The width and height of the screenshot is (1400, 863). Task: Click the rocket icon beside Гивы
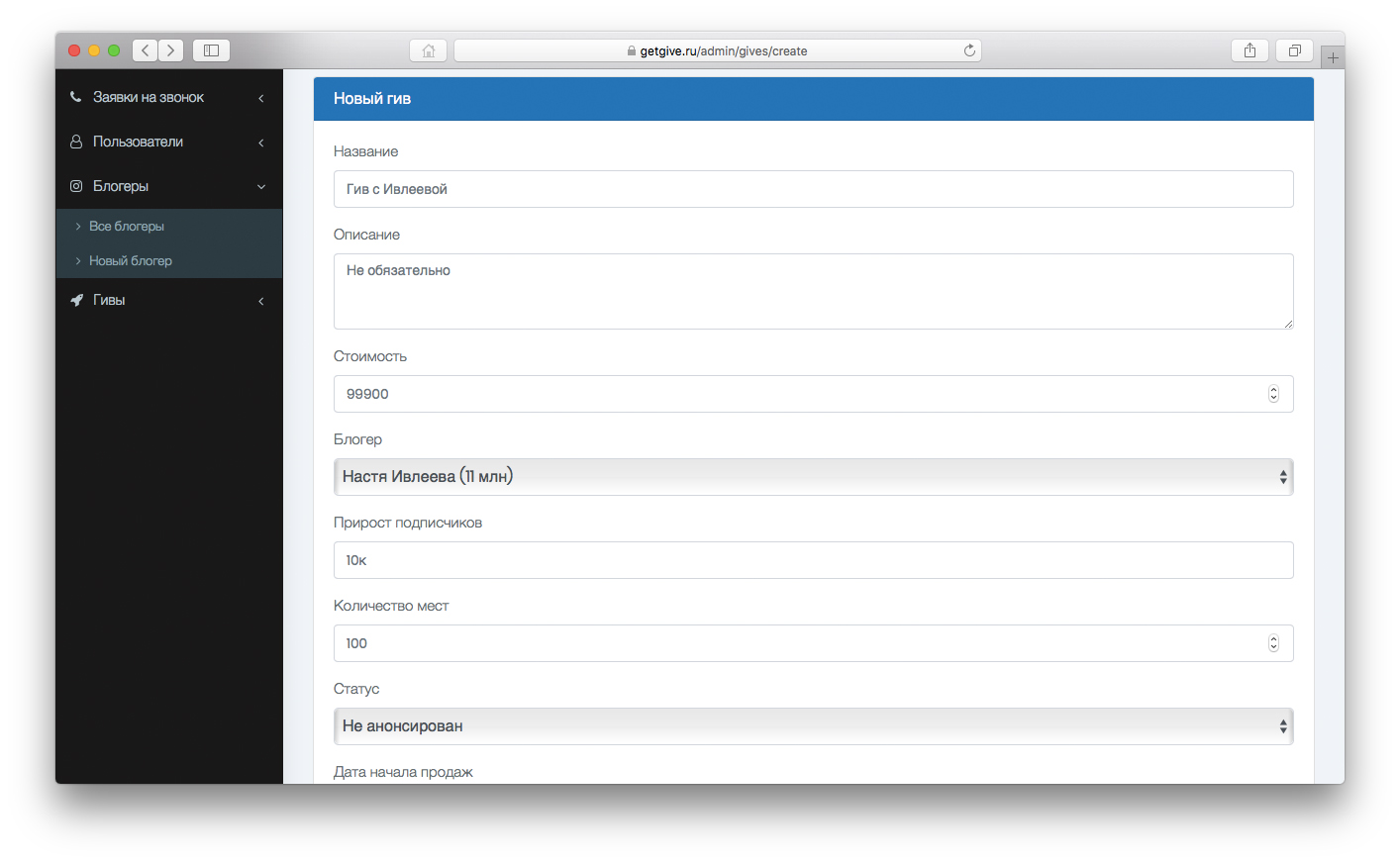(76, 300)
